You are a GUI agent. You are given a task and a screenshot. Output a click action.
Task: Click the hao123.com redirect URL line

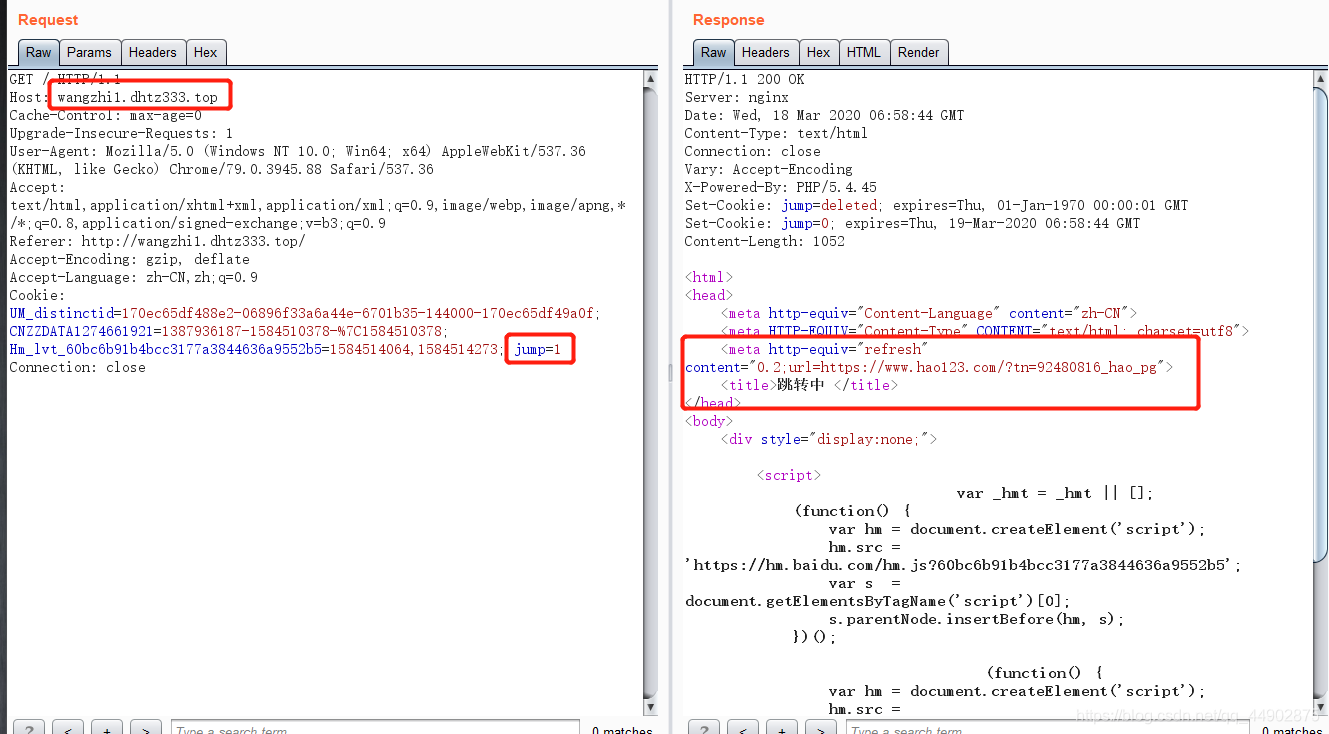pyautogui.click(x=929, y=367)
